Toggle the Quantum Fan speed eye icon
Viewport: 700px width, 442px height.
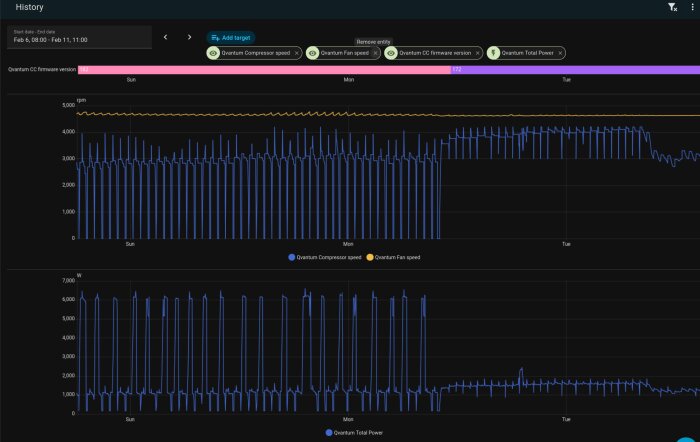312,53
